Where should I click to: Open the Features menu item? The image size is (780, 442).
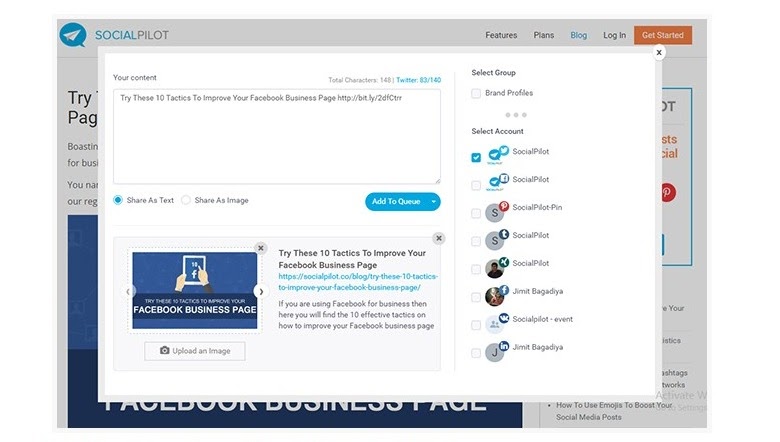point(501,35)
